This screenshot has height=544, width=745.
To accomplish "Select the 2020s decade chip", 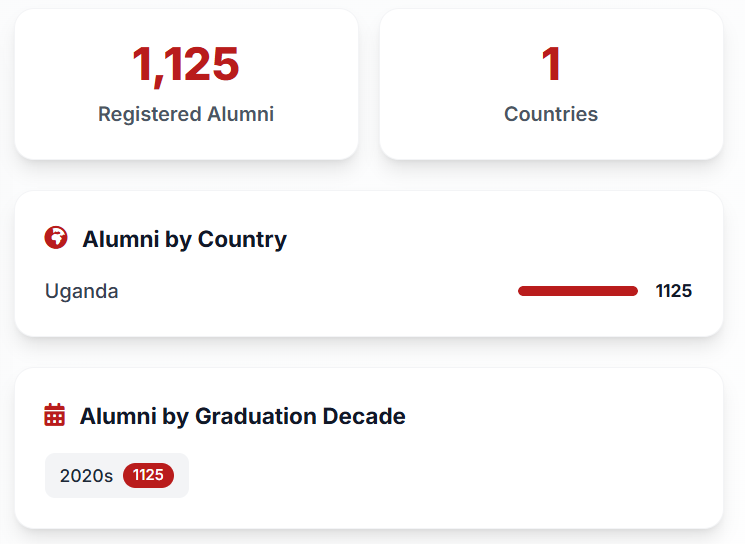I will 116,475.
